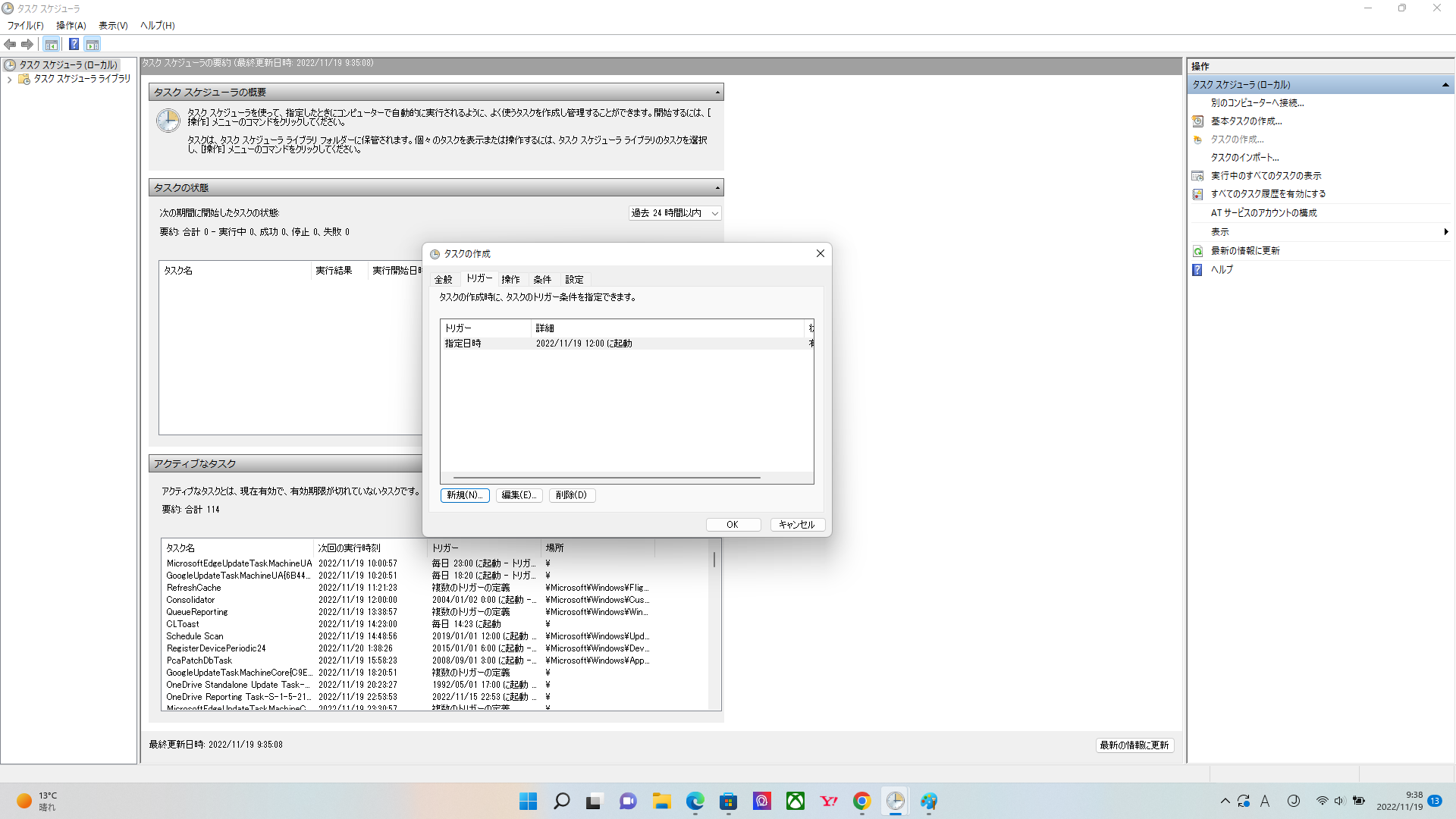This screenshot has height=819, width=1456.
Task: Click the 編集(E)... button
Action: (x=519, y=495)
